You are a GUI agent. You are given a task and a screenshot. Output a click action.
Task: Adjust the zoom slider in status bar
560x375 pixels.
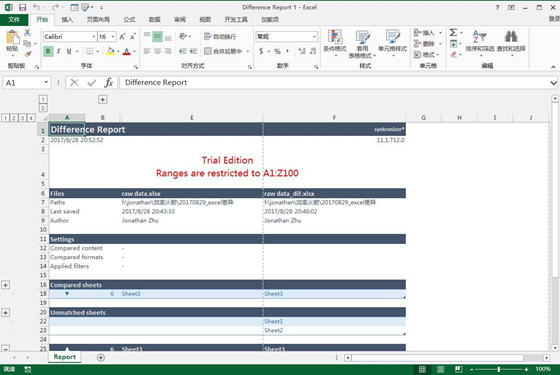tap(499, 369)
